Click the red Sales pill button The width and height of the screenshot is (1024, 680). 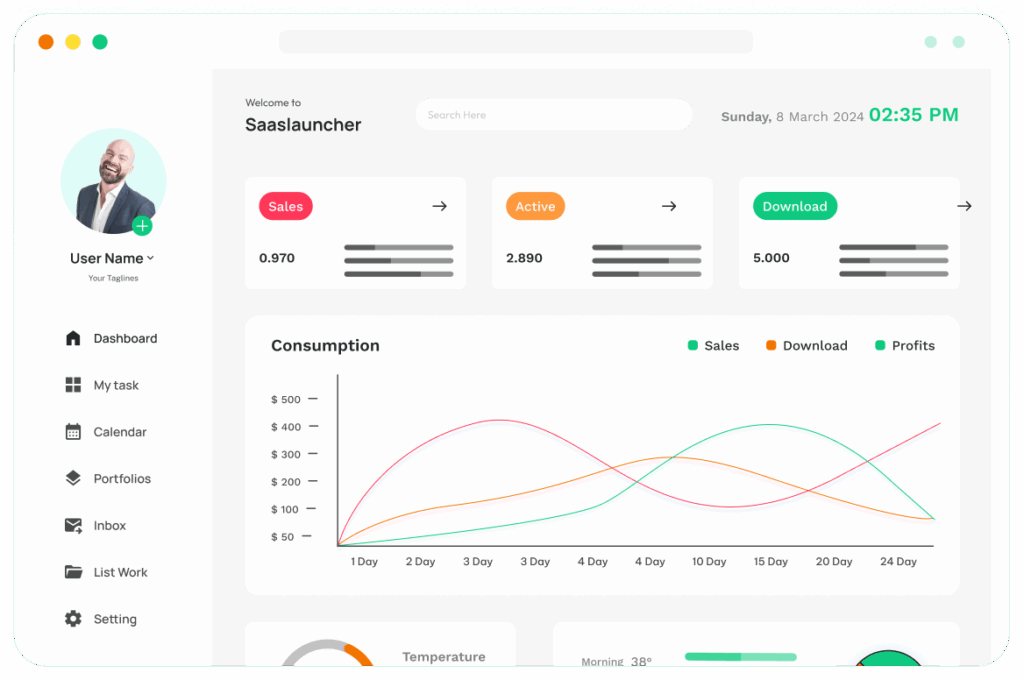[286, 206]
